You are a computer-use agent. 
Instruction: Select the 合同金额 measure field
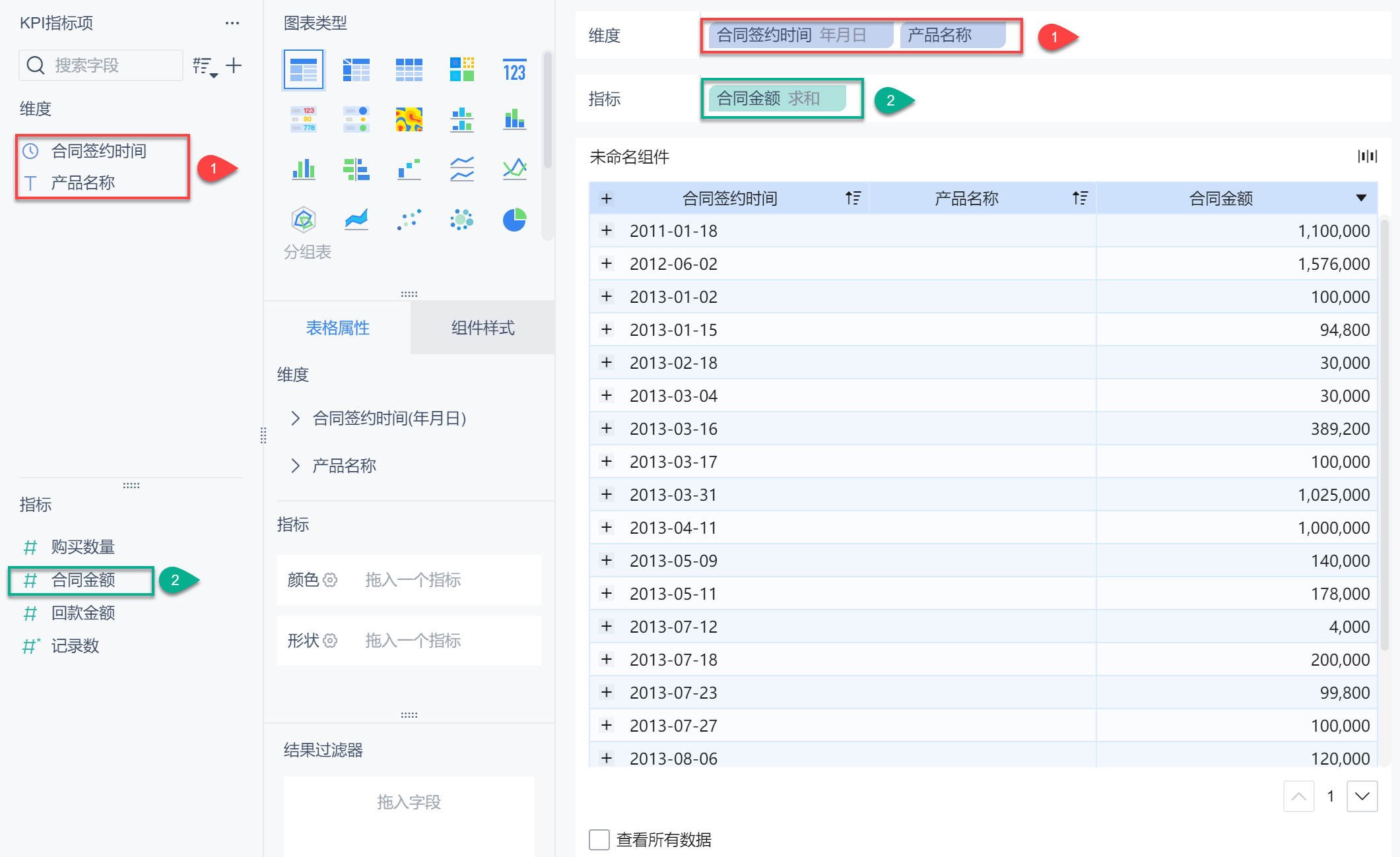[x=83, y=580]
